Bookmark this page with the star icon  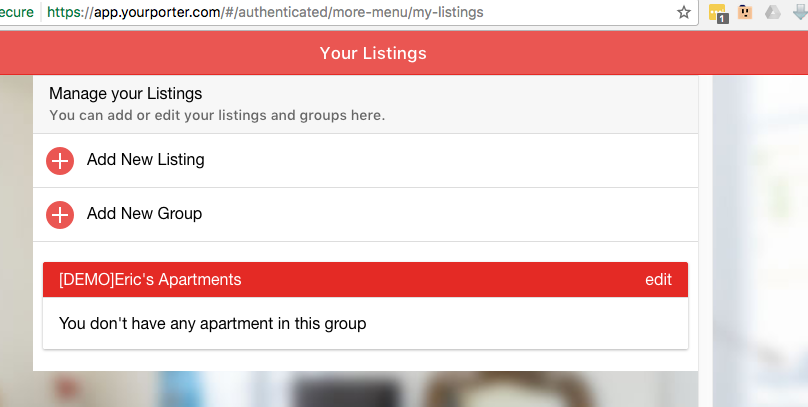[x=683, y=12]
